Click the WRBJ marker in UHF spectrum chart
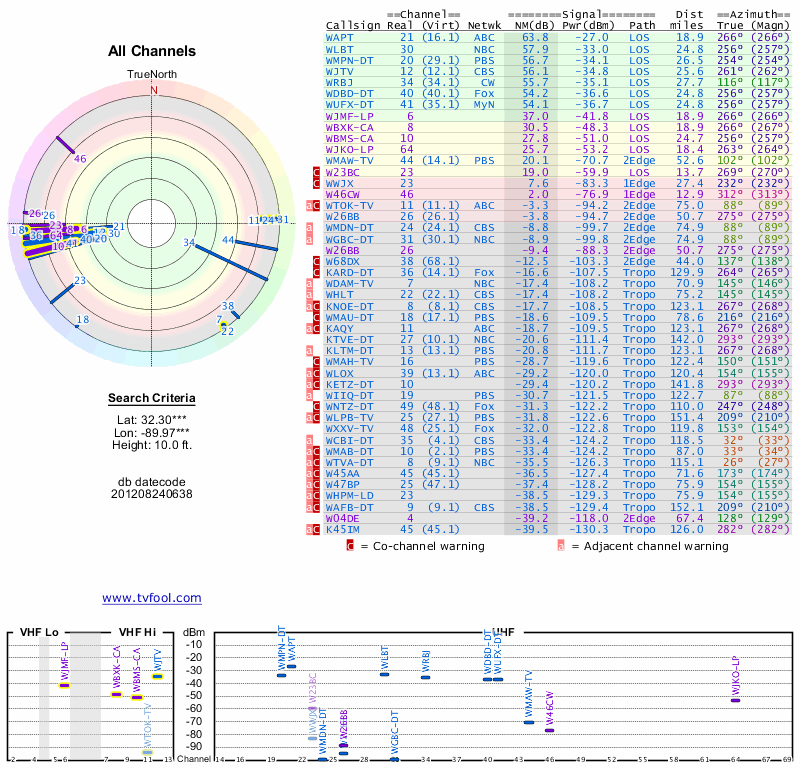Image resolution: width=800 pixels, height=768 pixels. tap(426, 678)
